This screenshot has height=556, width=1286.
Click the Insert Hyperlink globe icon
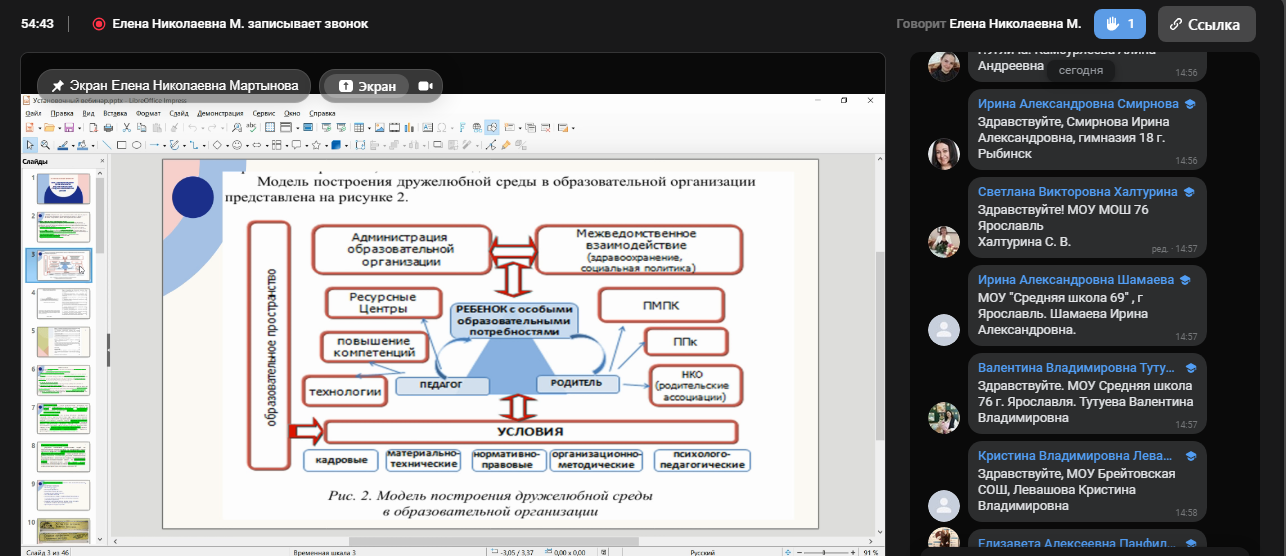click(477, 128)
